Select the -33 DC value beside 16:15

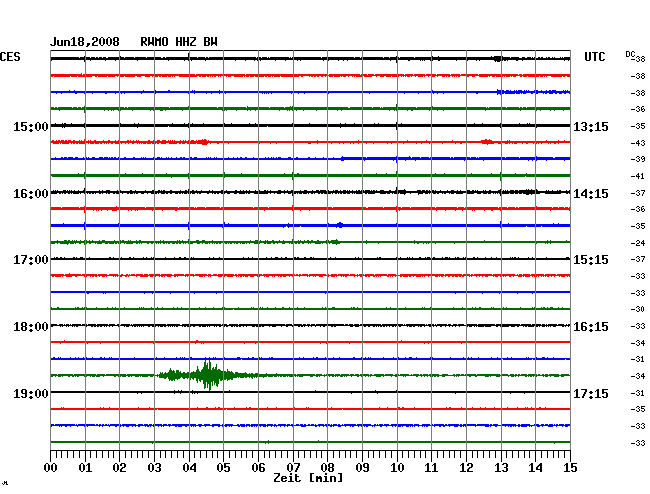click(638, 326)
